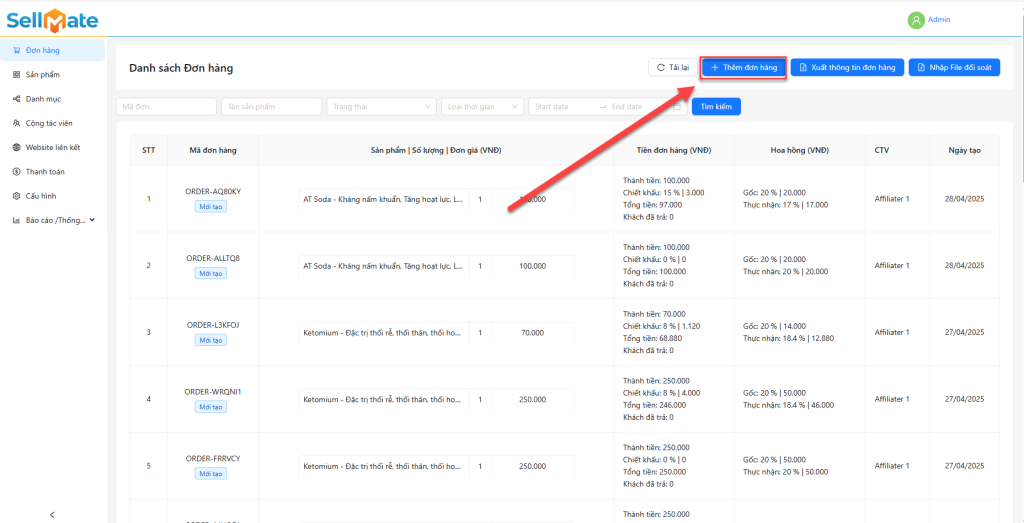Screen dimensions: 1024x523
Task: Click the Xuất thông tin đơn hàng button
Action: pos(848,67)
